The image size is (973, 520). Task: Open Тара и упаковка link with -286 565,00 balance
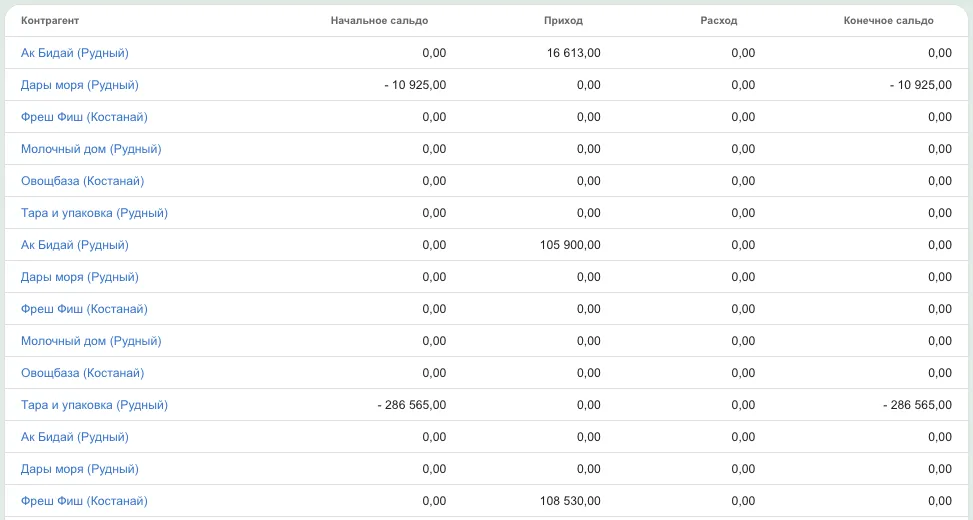(94, 405)
